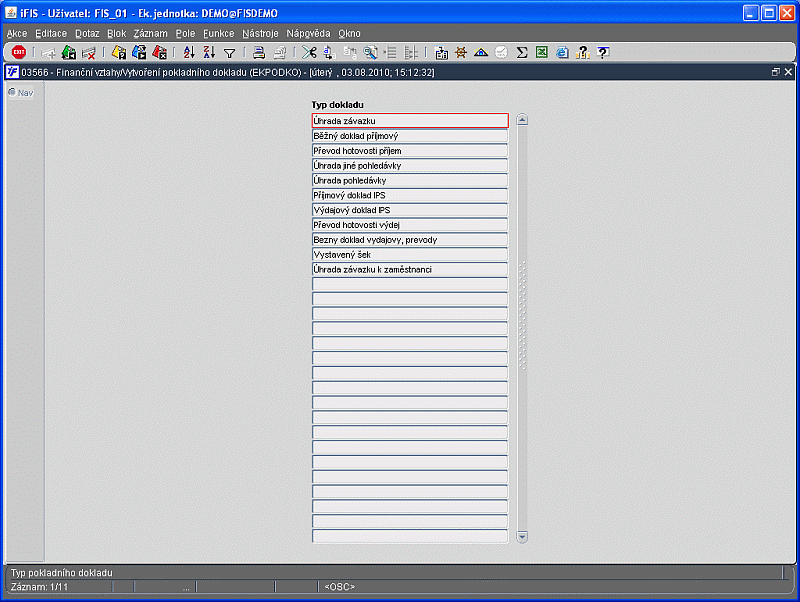Click the 'Záznam: 1/11' status text
Screen dimensions: 800x602
pyautogui.click(x=39, y=587)
